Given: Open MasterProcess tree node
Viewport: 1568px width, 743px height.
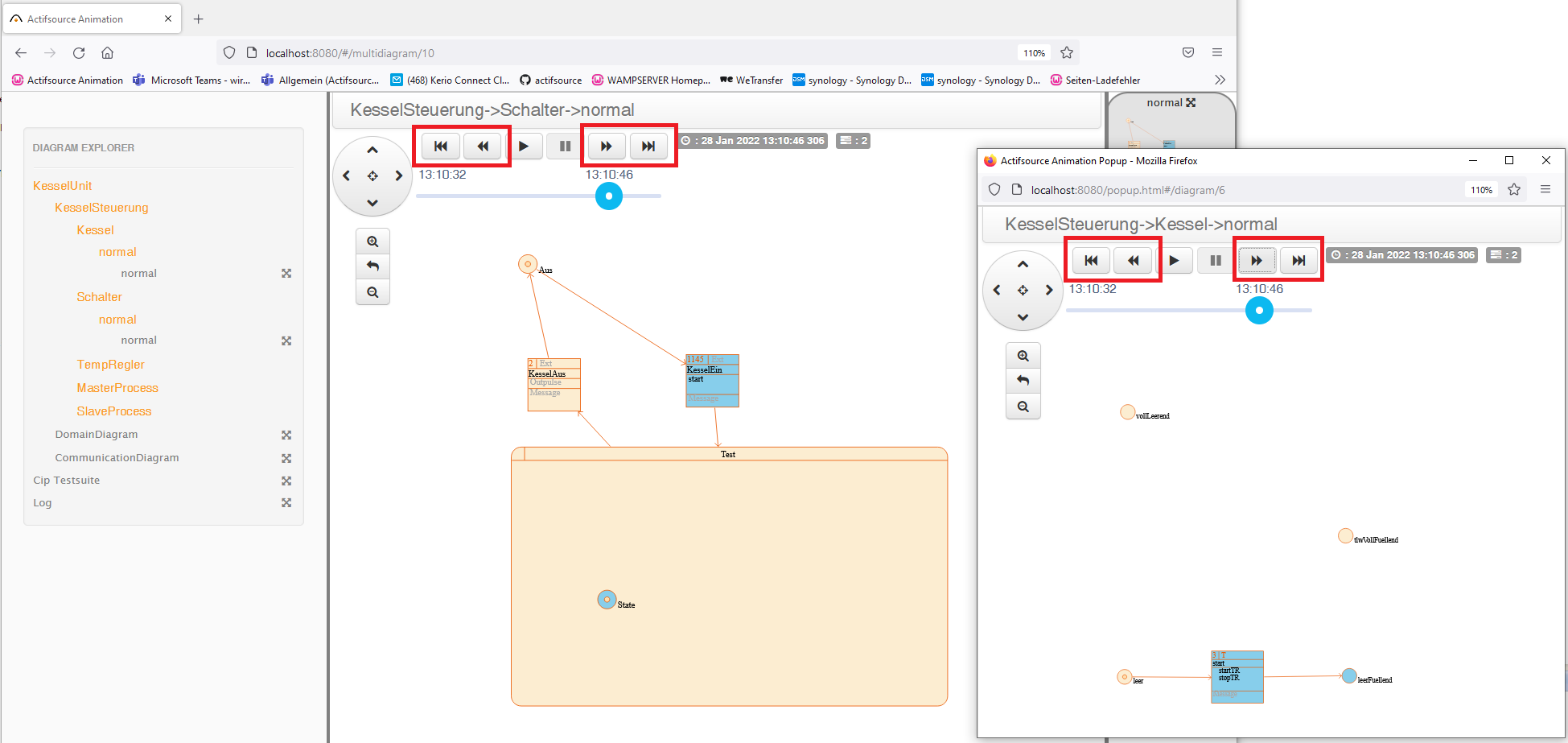Looking at the screenshot, I should tap(117, 388).
